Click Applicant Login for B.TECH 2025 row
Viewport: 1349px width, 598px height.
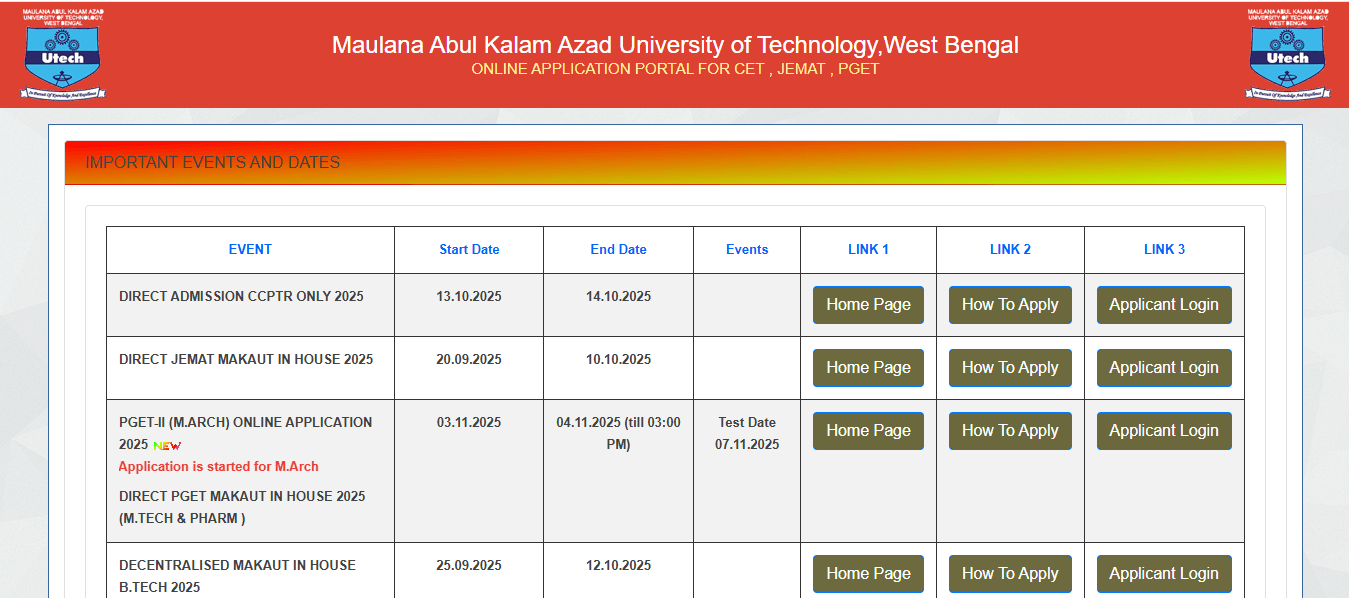tap(1163, 573)
